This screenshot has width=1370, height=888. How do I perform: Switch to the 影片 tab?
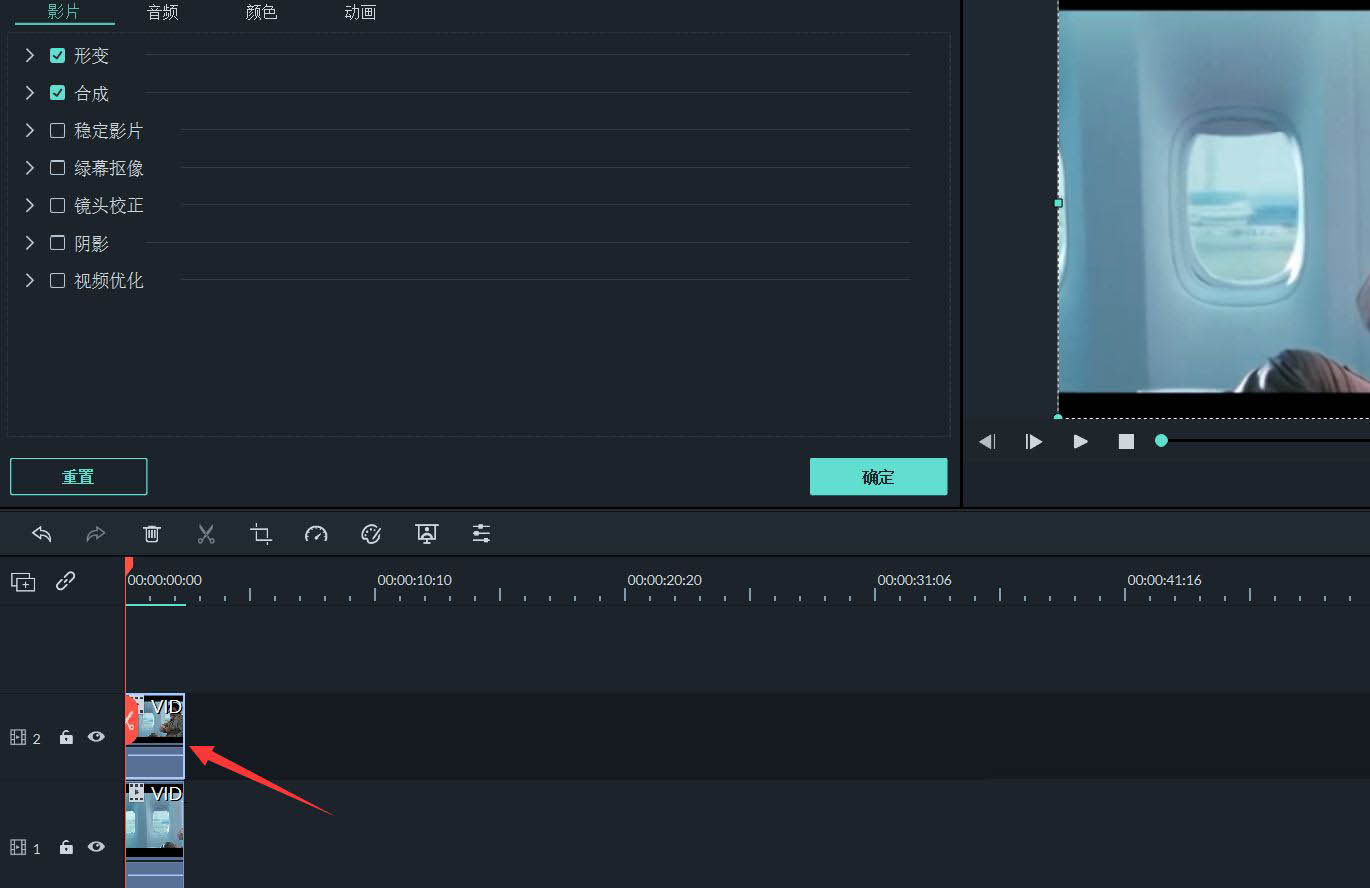pyautogui.click(x=64, y=12)
